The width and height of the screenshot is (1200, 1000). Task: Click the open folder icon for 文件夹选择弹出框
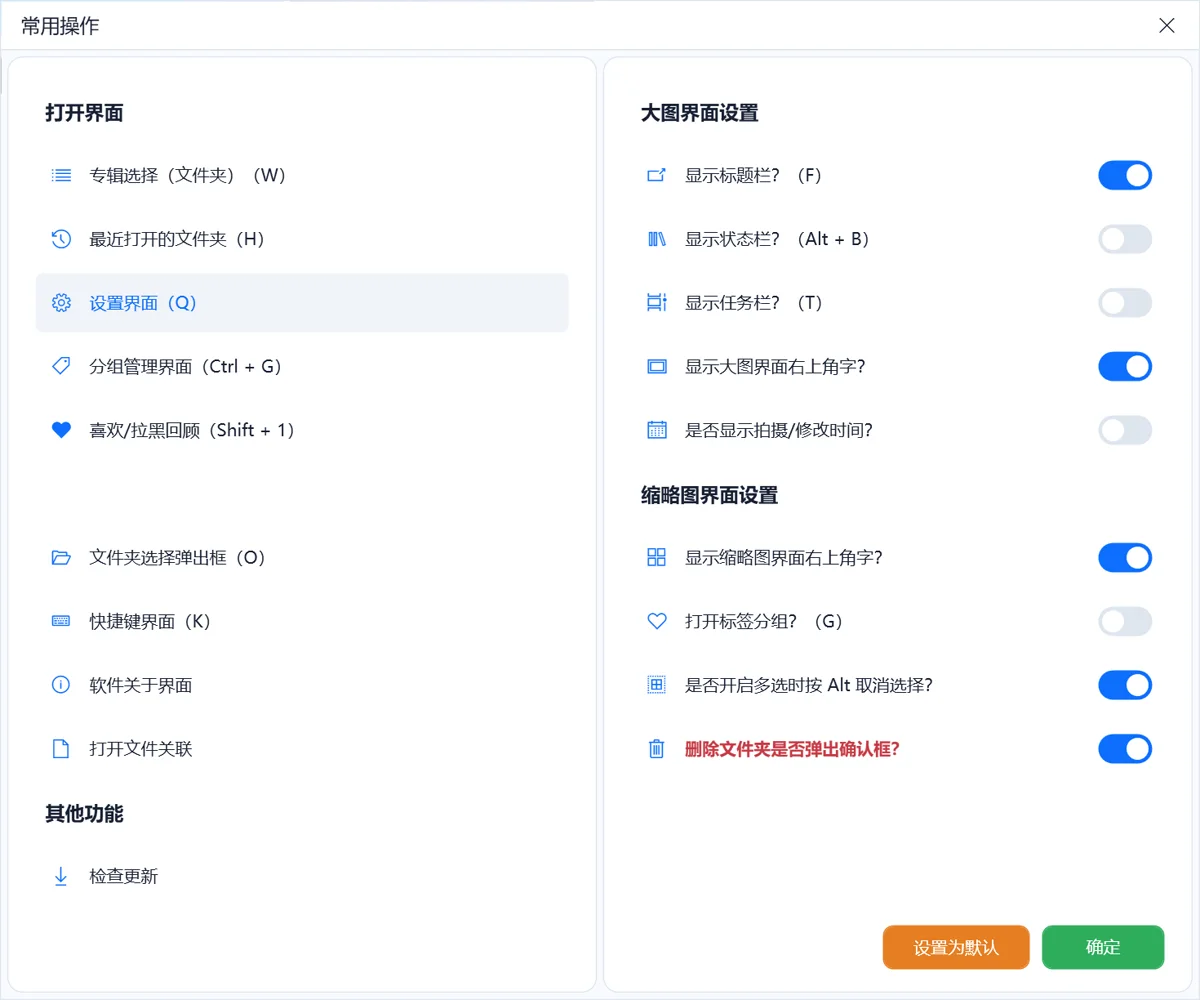click(61, 558)
